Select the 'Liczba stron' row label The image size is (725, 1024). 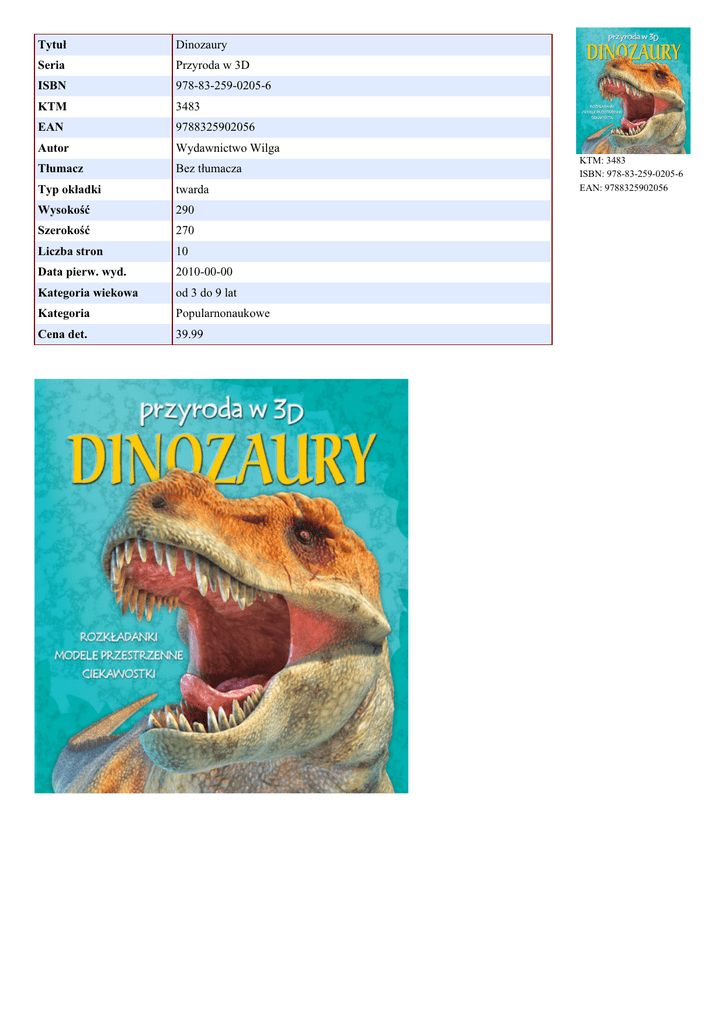point(70,251)
